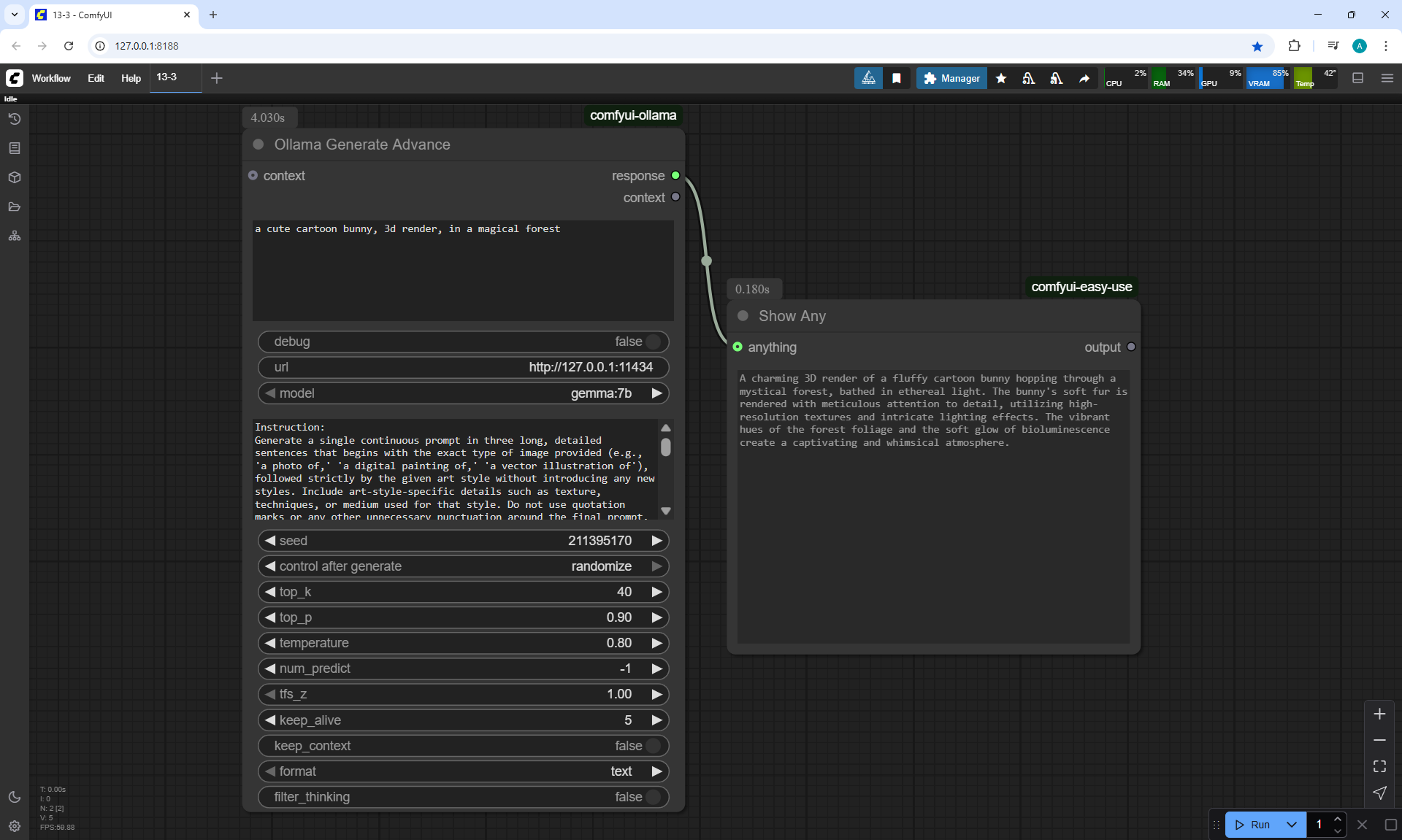Screen dimensions: 1402x840
Task: Click the star favorites toolbar icon
Action: coord(1001,78)
